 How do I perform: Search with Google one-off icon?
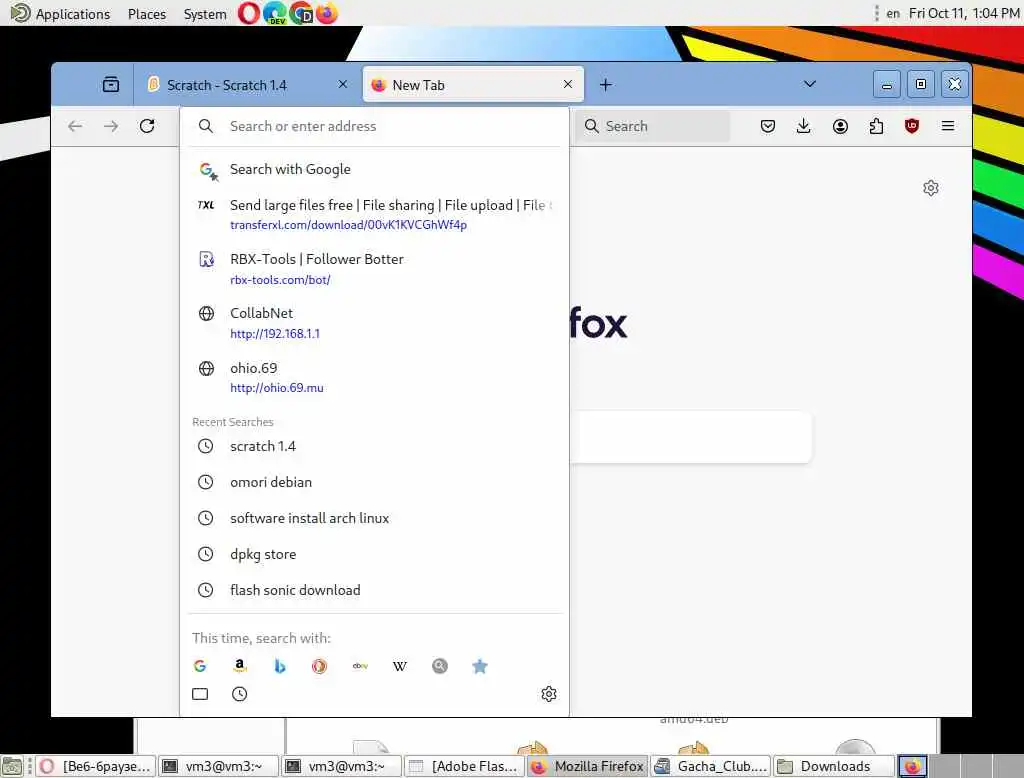click(200, 666)
